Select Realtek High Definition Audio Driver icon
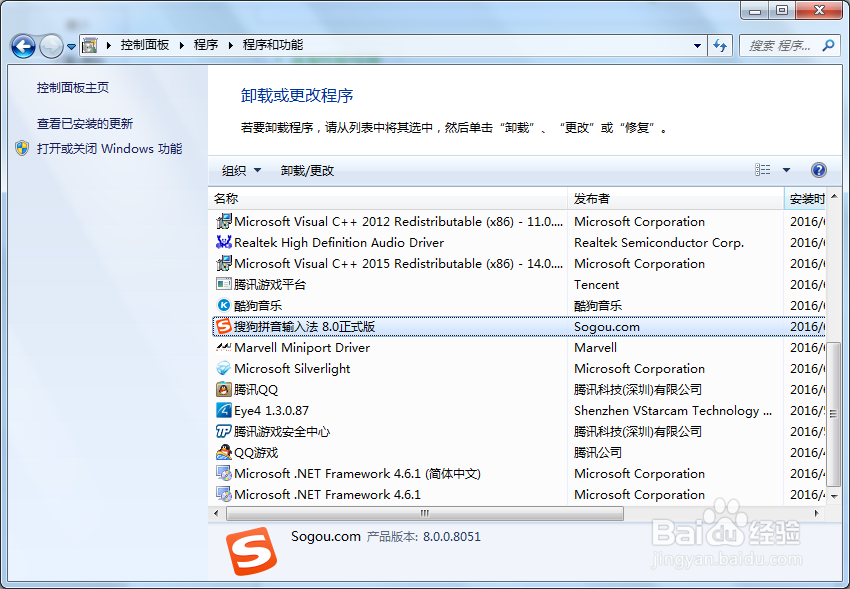Screen dimensions: 850x589 tap(223, 242)
